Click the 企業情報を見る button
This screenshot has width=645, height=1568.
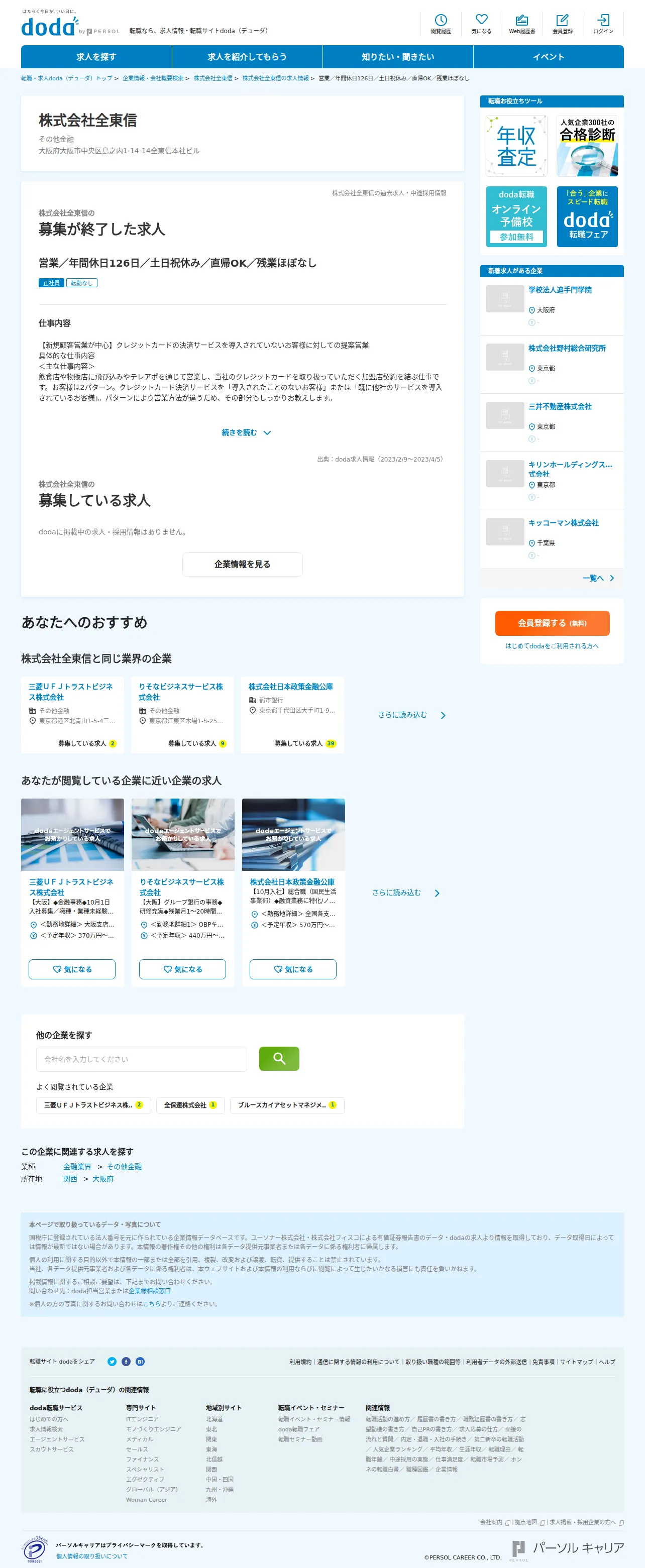click(x=243, y=564)
